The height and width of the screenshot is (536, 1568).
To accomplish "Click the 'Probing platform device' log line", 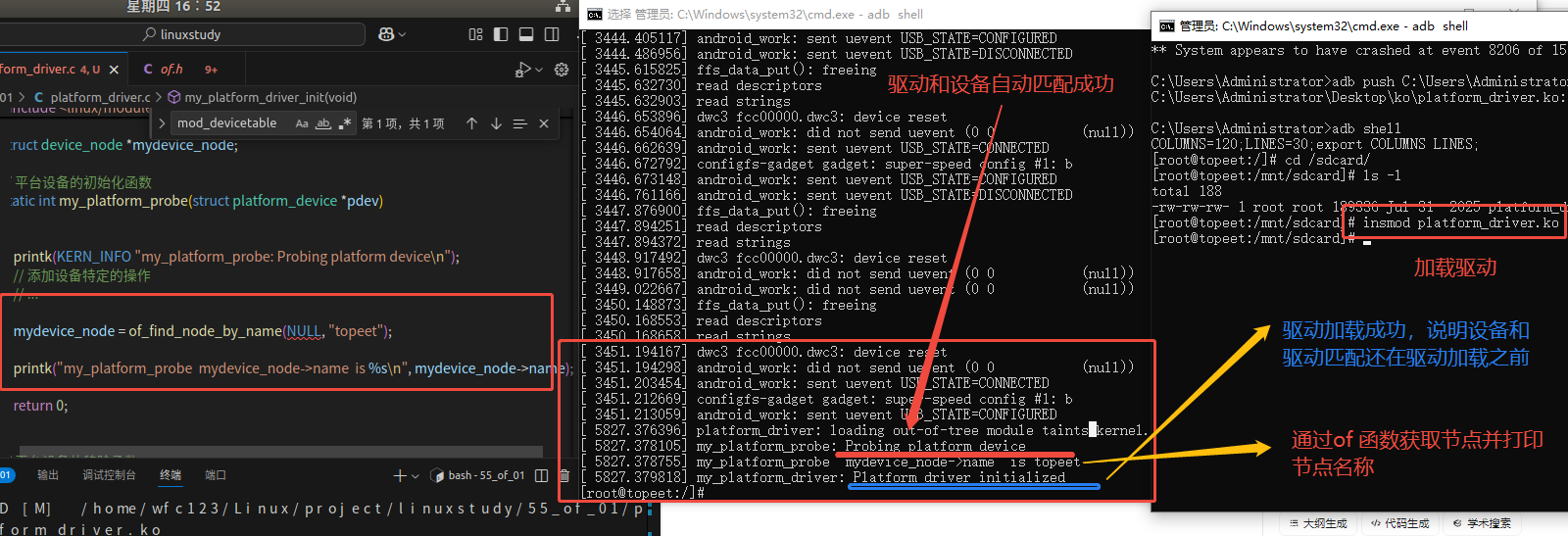I will pos(935,446).
